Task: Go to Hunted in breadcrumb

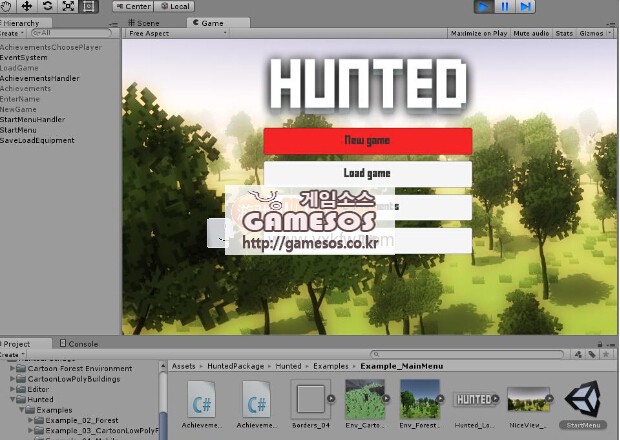Action: tap(288, 366)
